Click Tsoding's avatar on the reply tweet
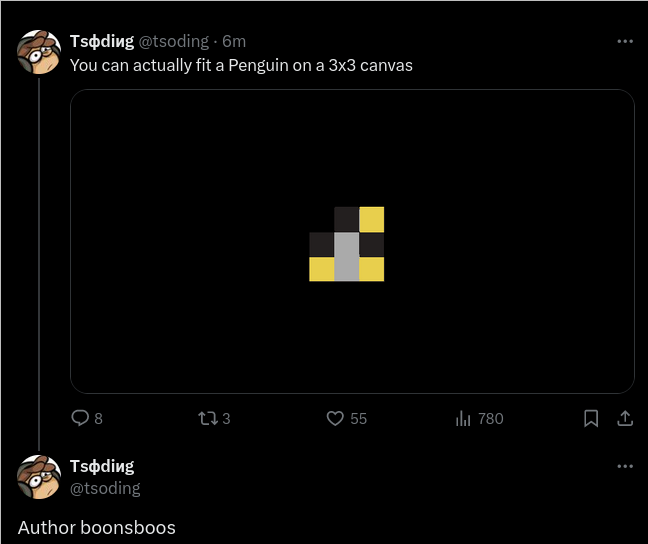This screenshot has width=648, height=544. pyautogui.click(x=39, y=477)
